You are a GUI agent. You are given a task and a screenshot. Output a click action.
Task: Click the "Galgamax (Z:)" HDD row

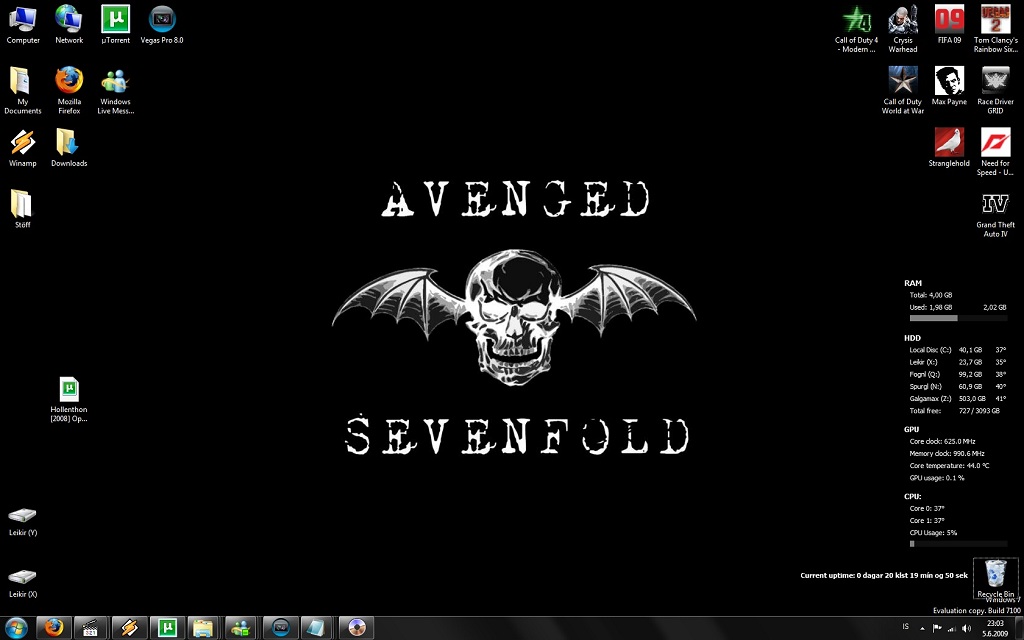pyautogui.click(x=957, y=398)
